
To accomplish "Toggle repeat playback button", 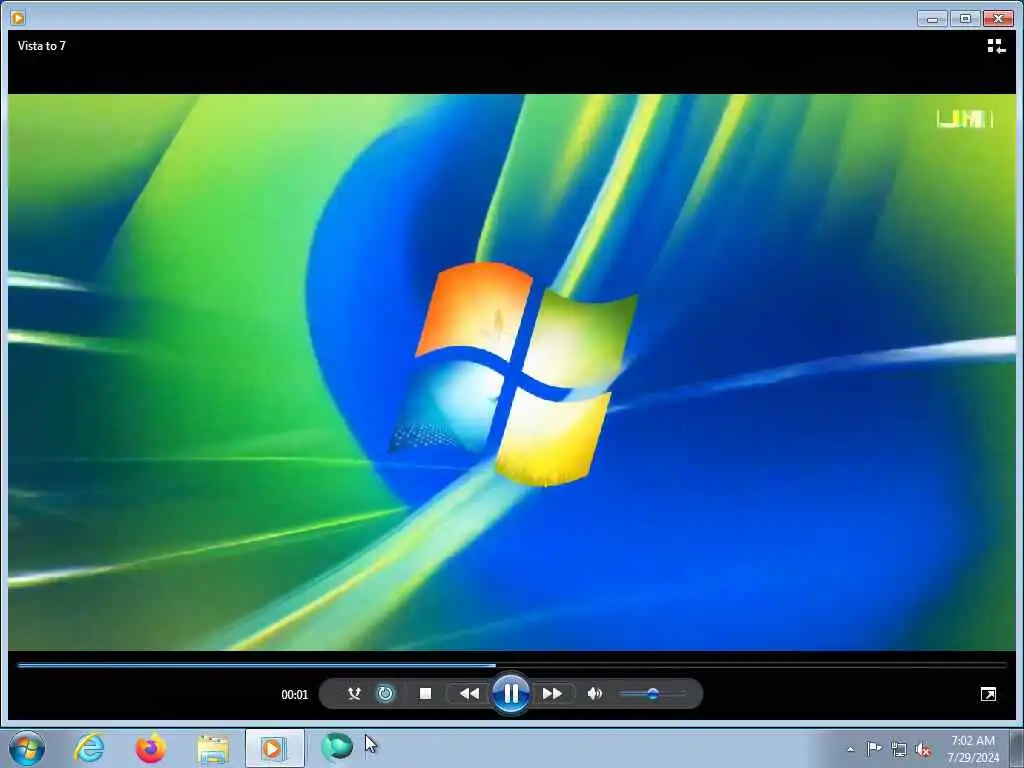I will pos(385,694).
